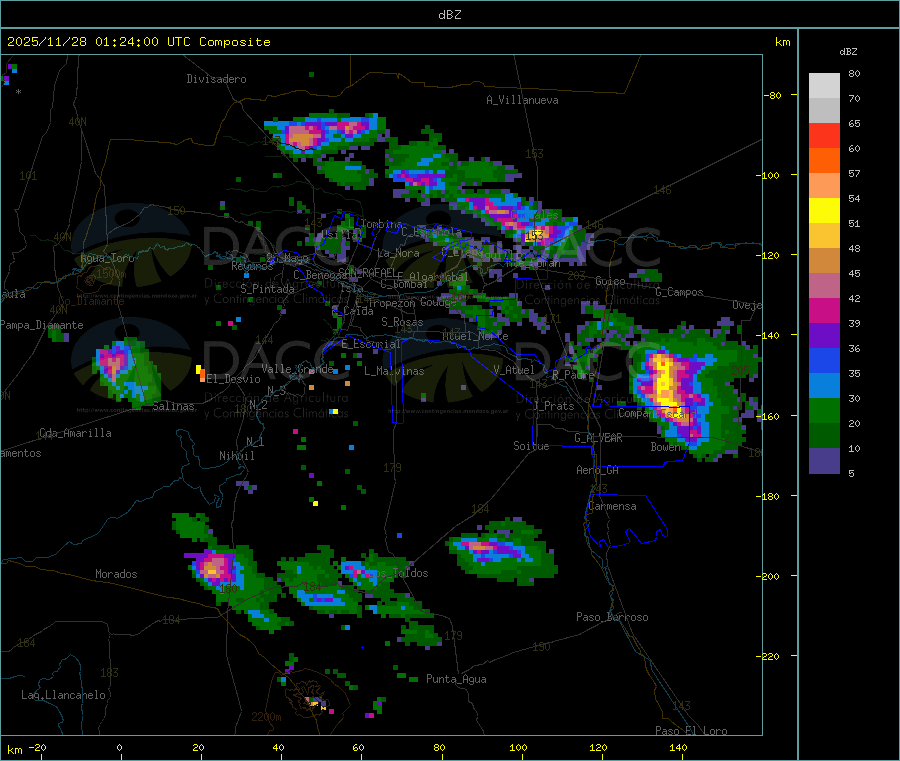900x761 pixels.
Task: Click the A_Villanueva map label
Action: coord(522,100)
